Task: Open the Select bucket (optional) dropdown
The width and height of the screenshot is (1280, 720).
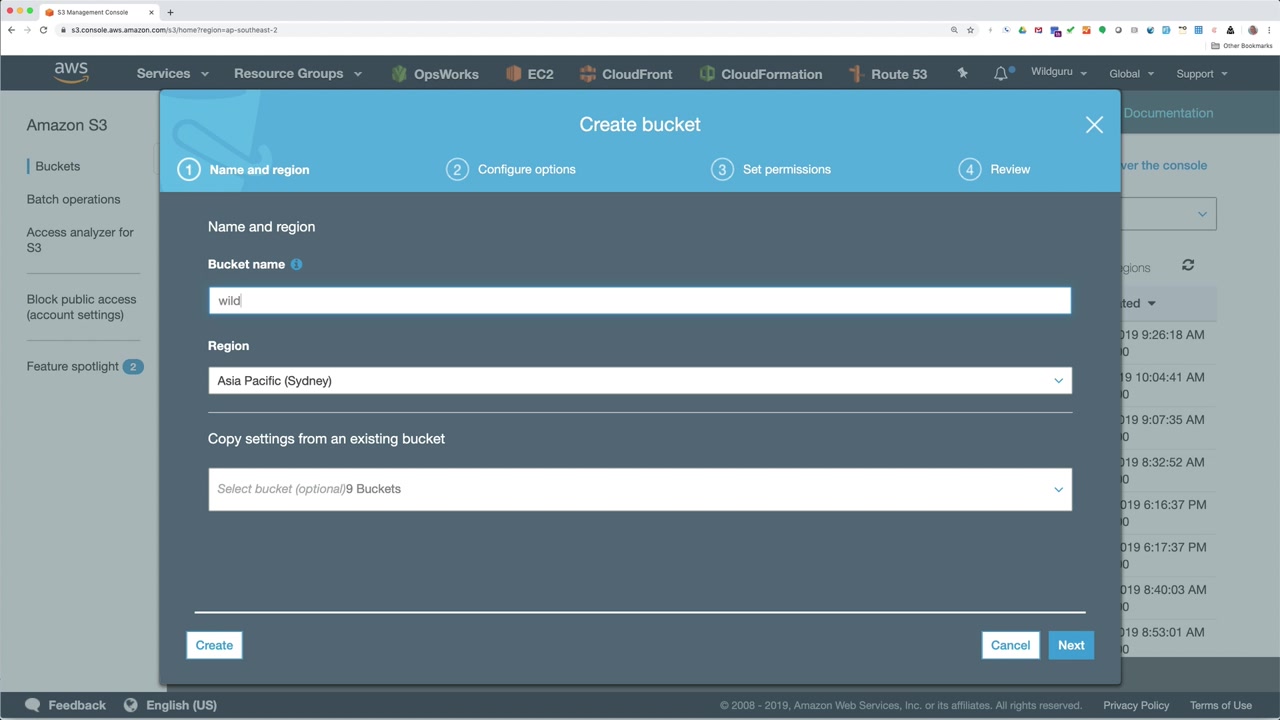Action: point(640,489)
